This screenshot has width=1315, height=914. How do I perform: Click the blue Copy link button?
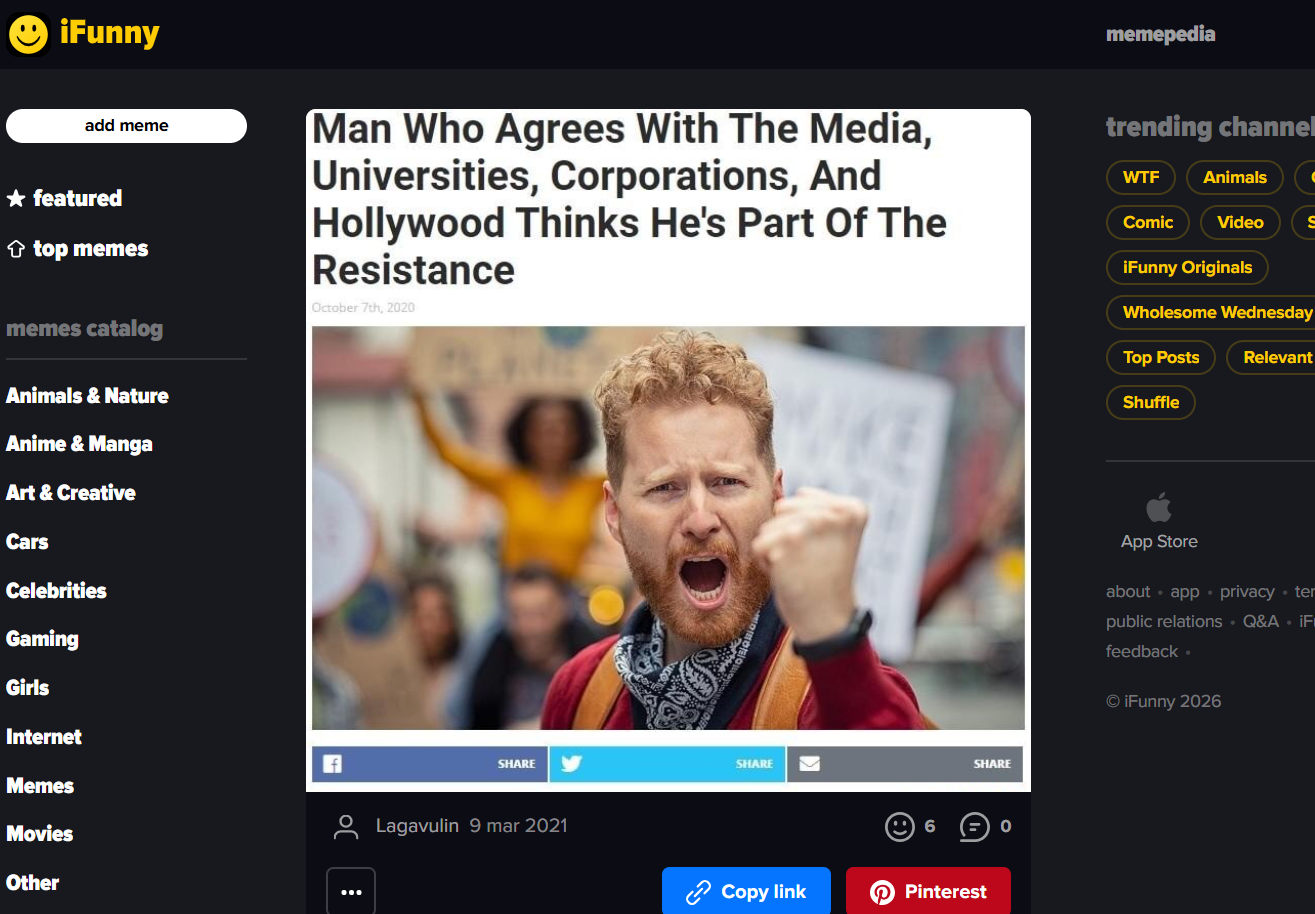coord(746,891)
